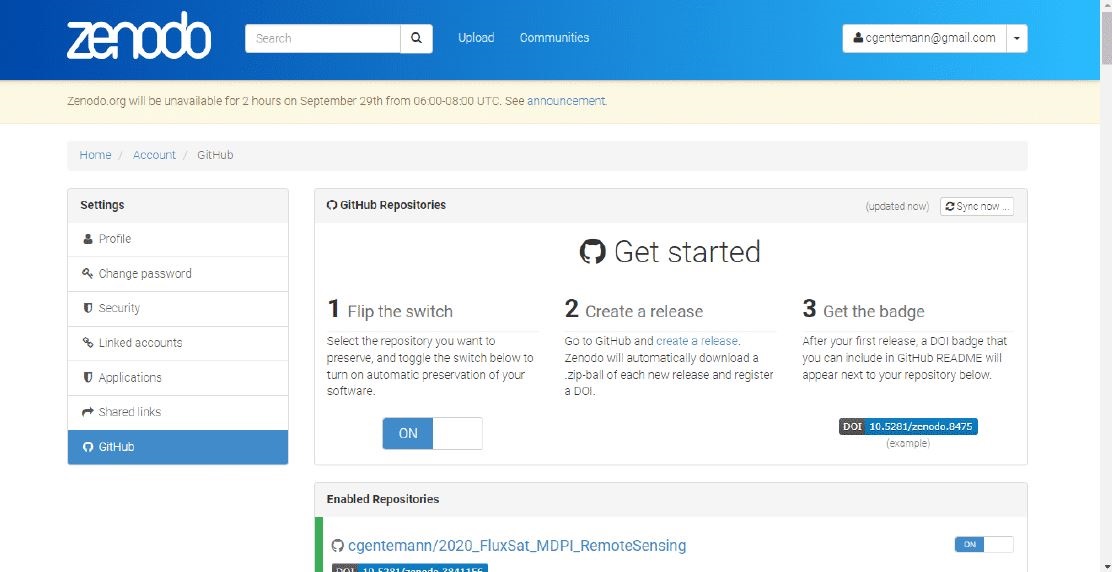Click the 'Enabled Repositories' heading text
This screenshot has height=572, width=1112.
tap(383, 499)
